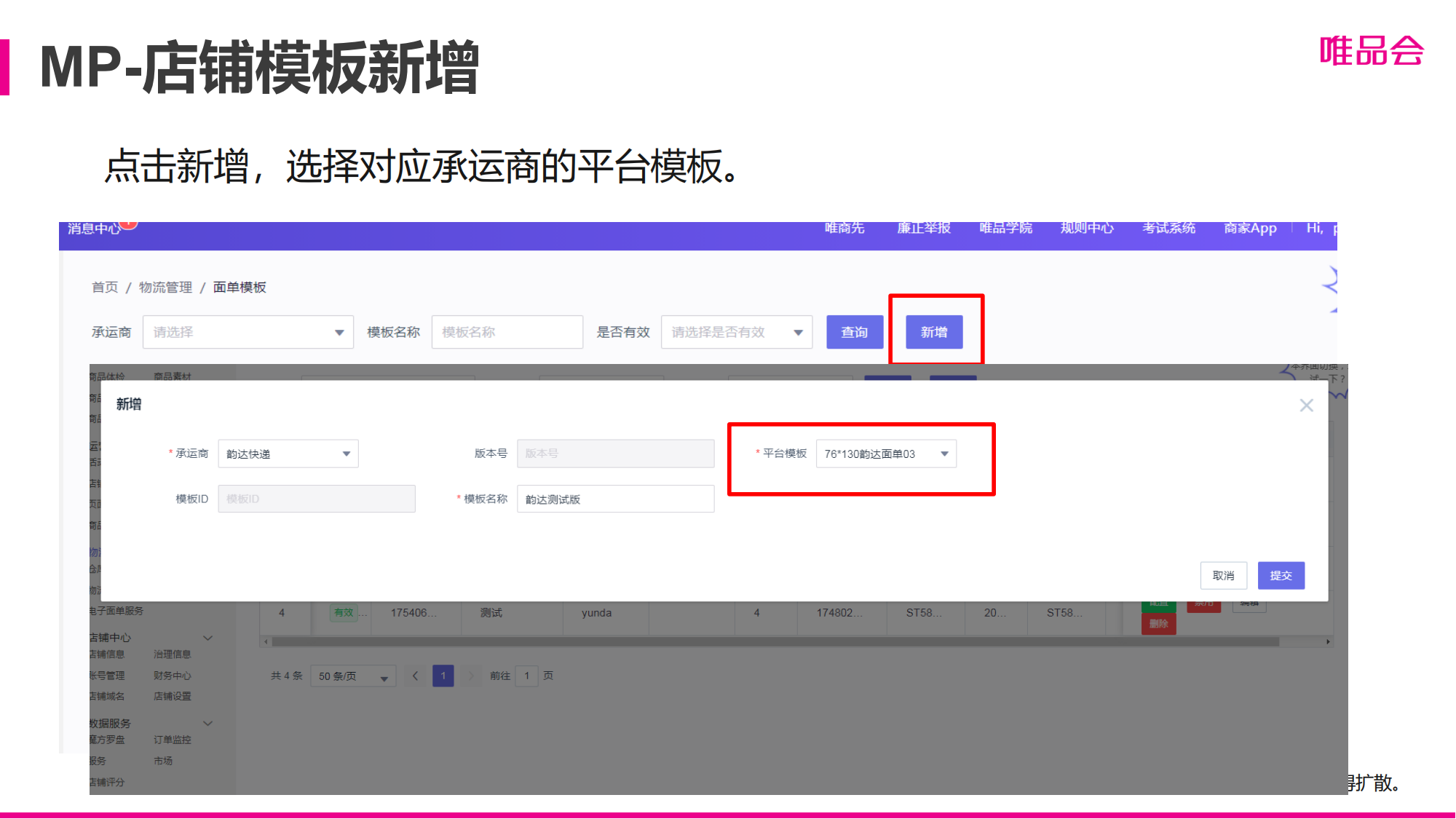Open the 是否有效 filter dropdown
This screenshot has width=1456, height=819.
[737, 332]
